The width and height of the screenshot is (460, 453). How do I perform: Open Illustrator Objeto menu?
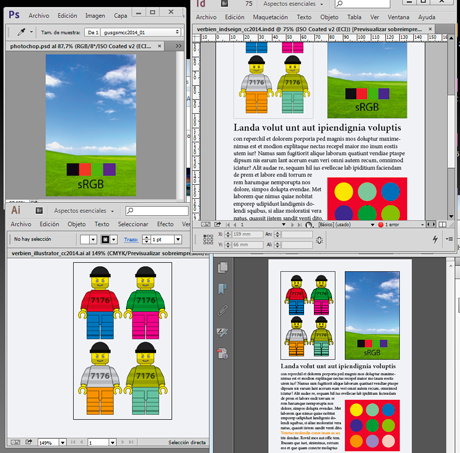tap(77, 224)
